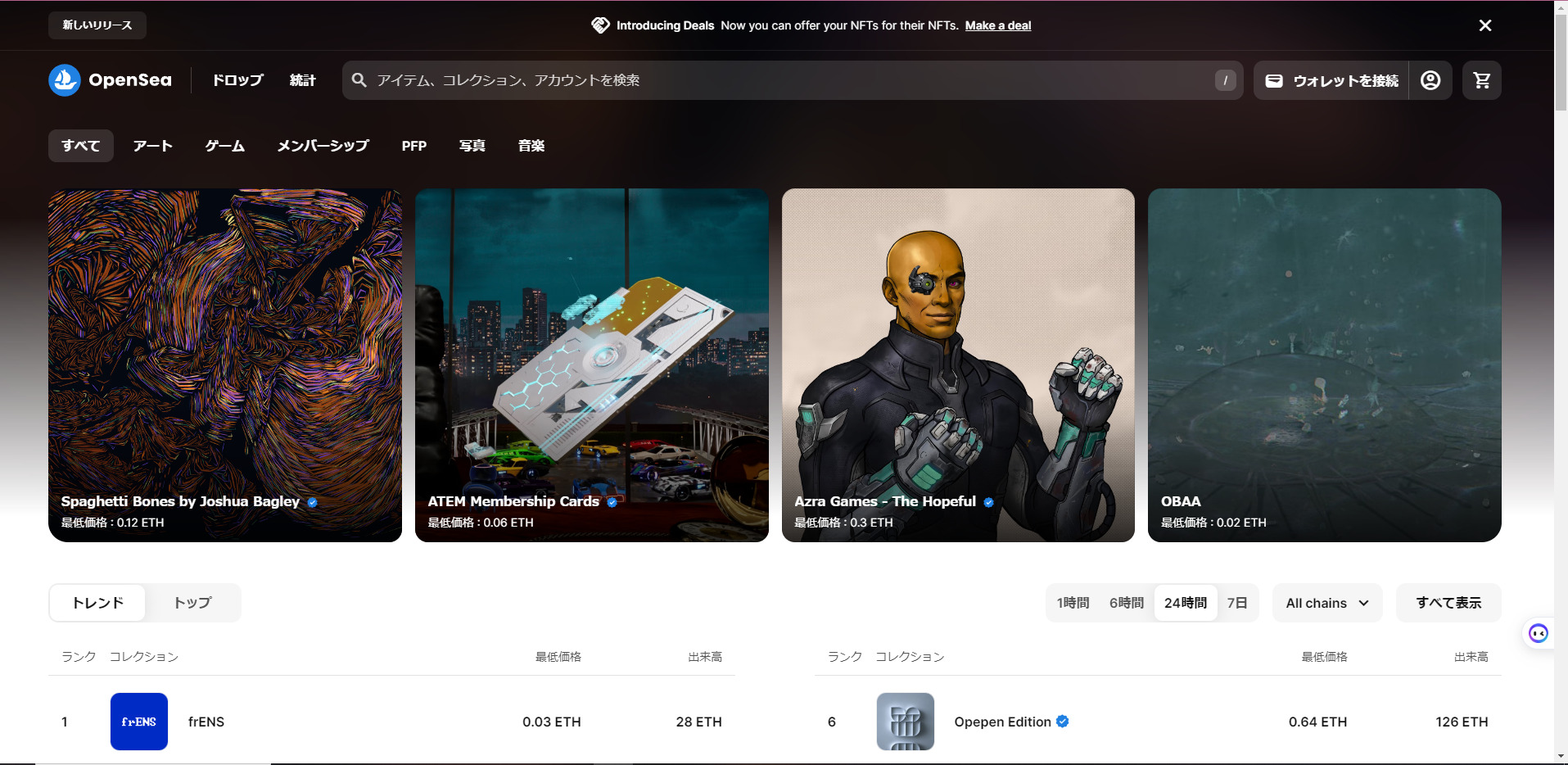Click the OpenSea wordmark text

pyautogui.click(x=130, y=80)
